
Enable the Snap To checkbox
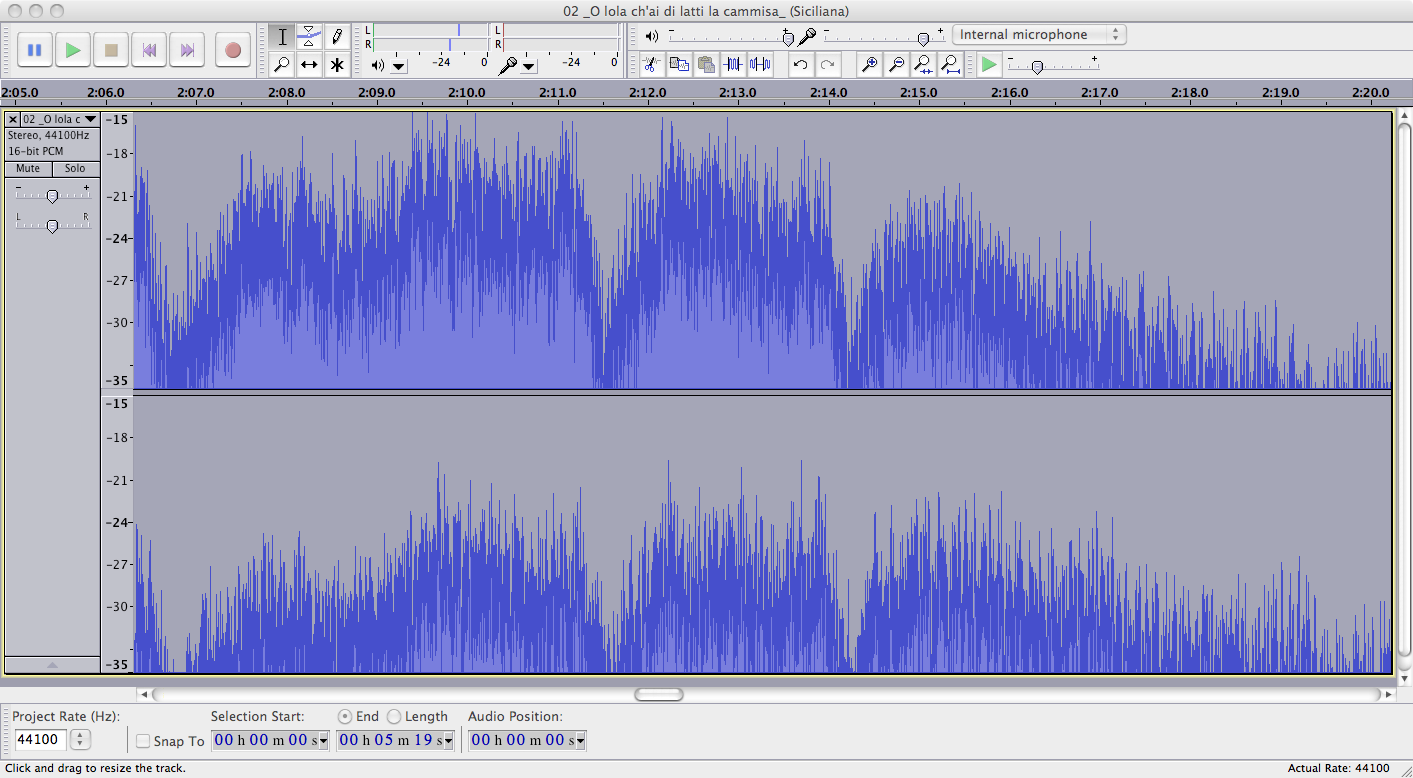click(x=143, y=741)
